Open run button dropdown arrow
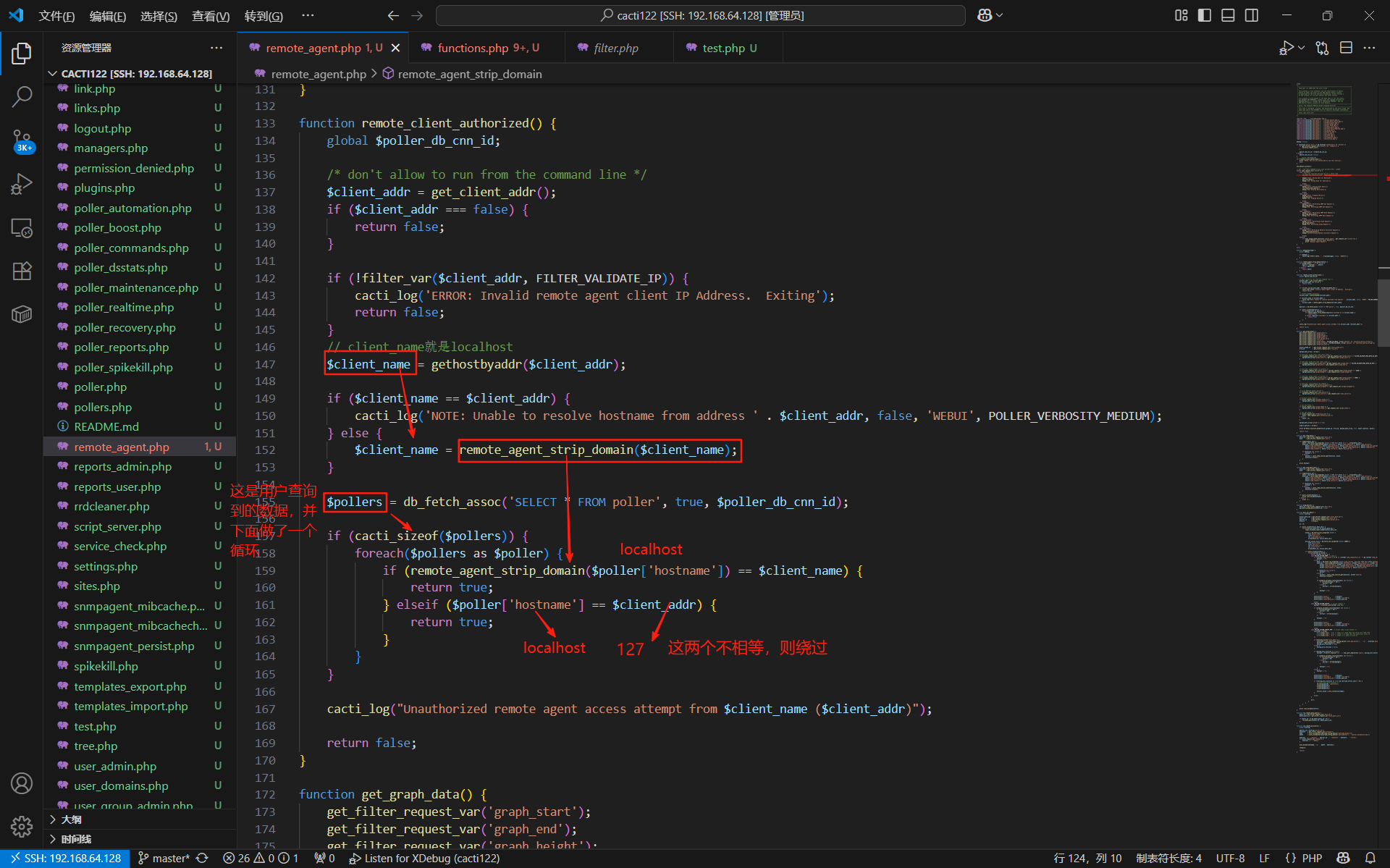 pyautogui.click(x=1301, y=48)
